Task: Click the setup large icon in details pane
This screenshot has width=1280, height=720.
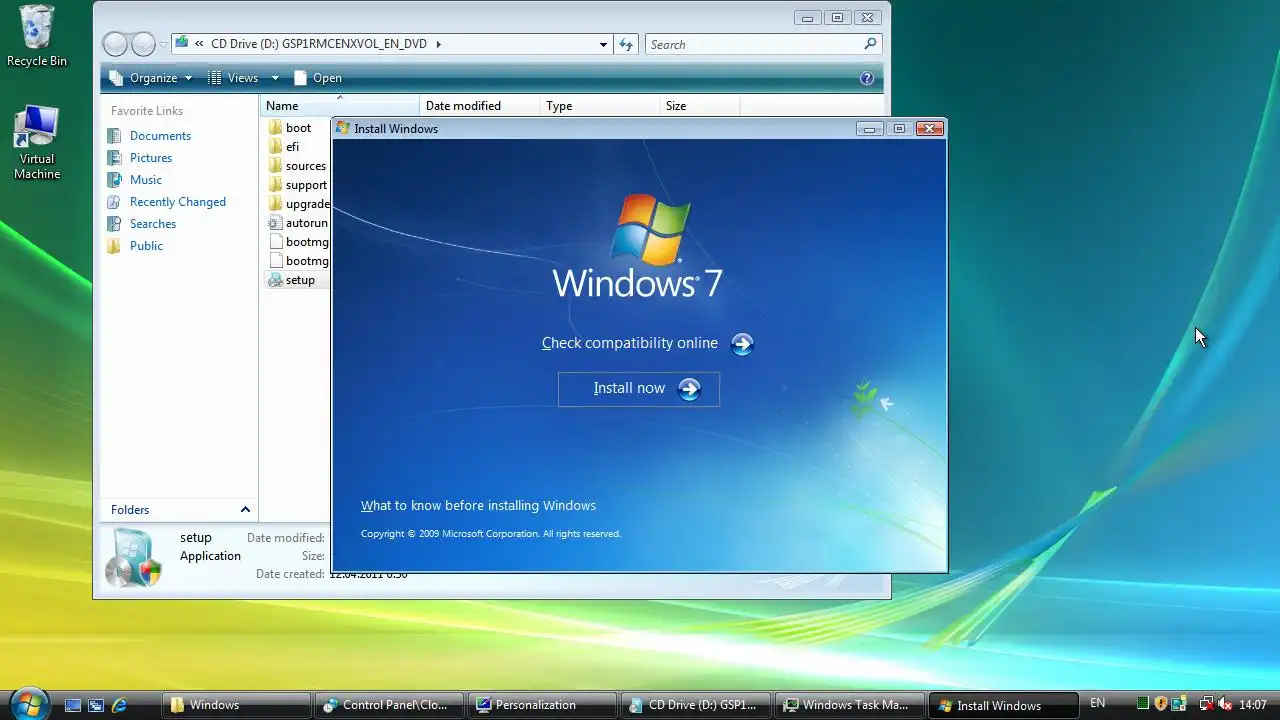Action: pos(134,557)
